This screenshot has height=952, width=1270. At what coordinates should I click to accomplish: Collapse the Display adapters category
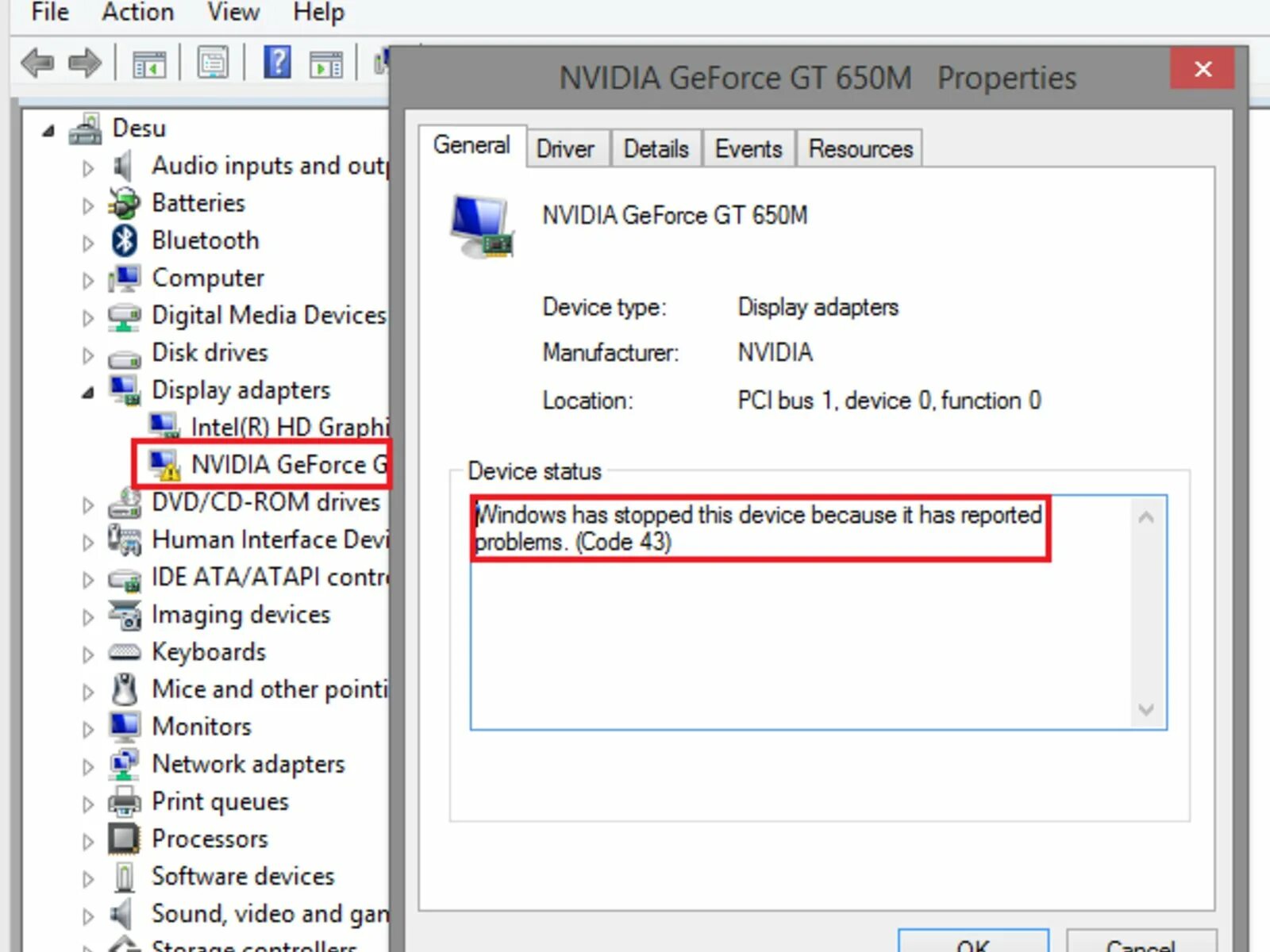point(88,392)
